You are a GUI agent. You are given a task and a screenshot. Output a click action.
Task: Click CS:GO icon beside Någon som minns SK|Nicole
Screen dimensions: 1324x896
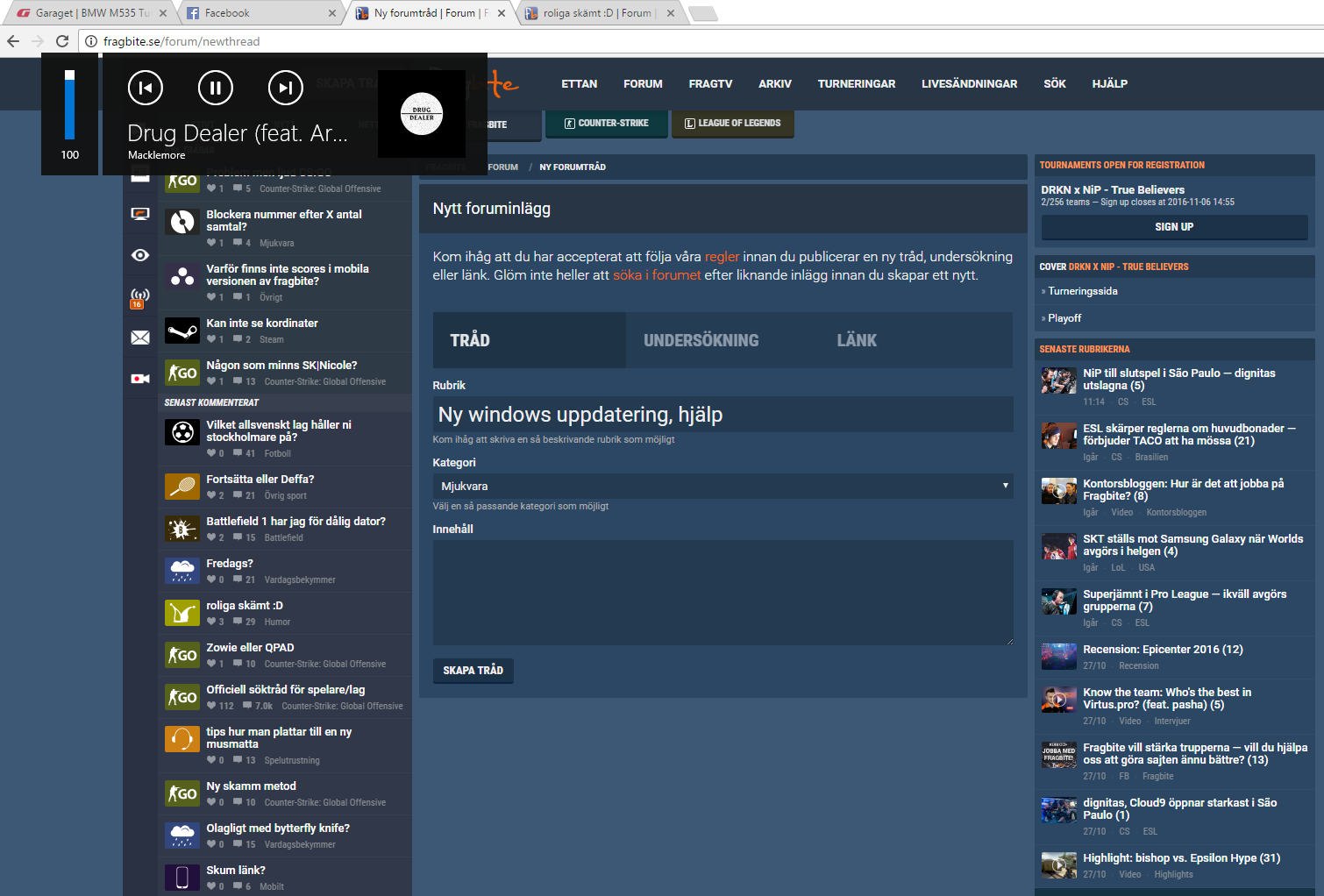click(182, 373)
